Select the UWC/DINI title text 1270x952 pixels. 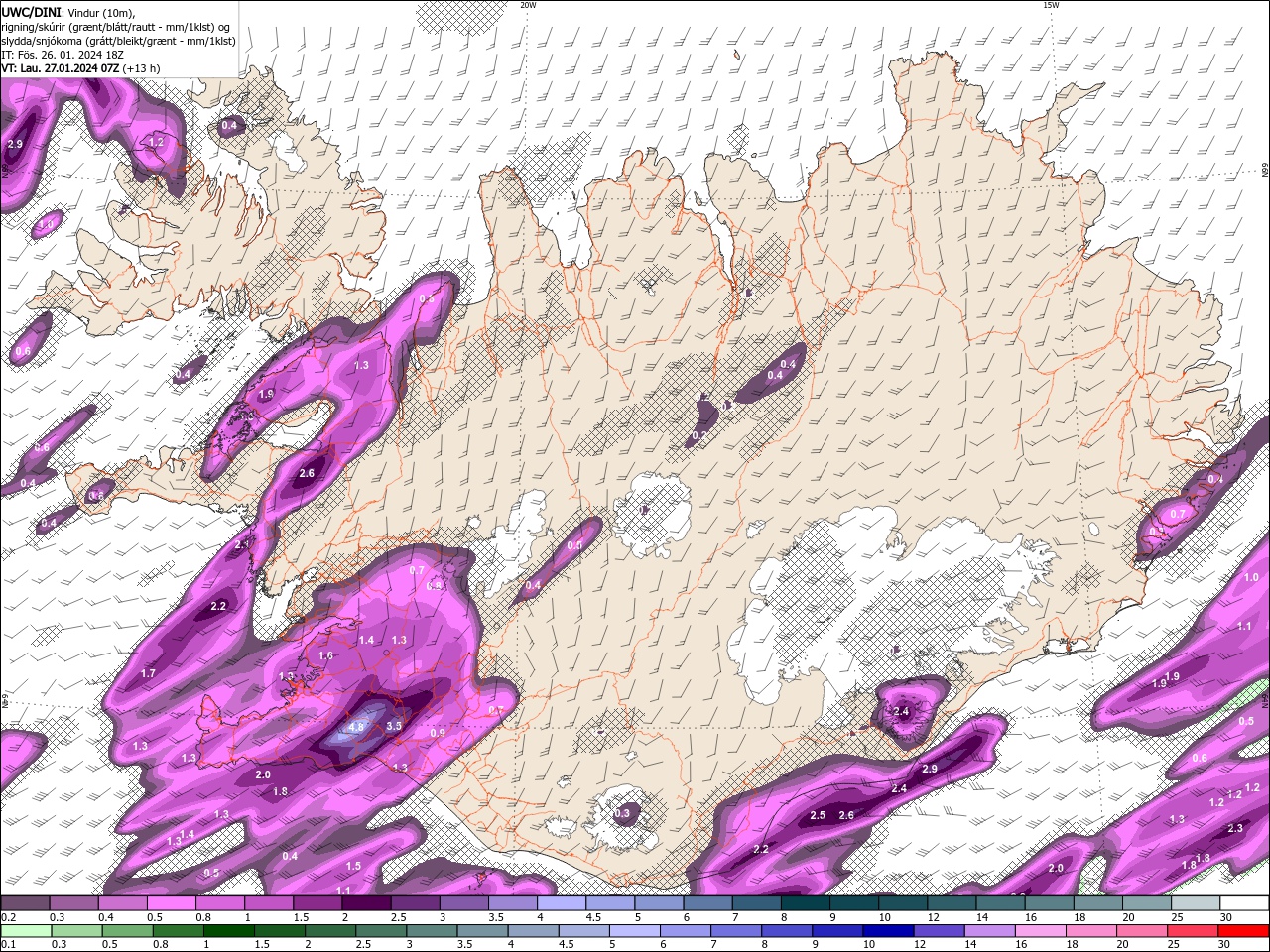pos(31,12)
